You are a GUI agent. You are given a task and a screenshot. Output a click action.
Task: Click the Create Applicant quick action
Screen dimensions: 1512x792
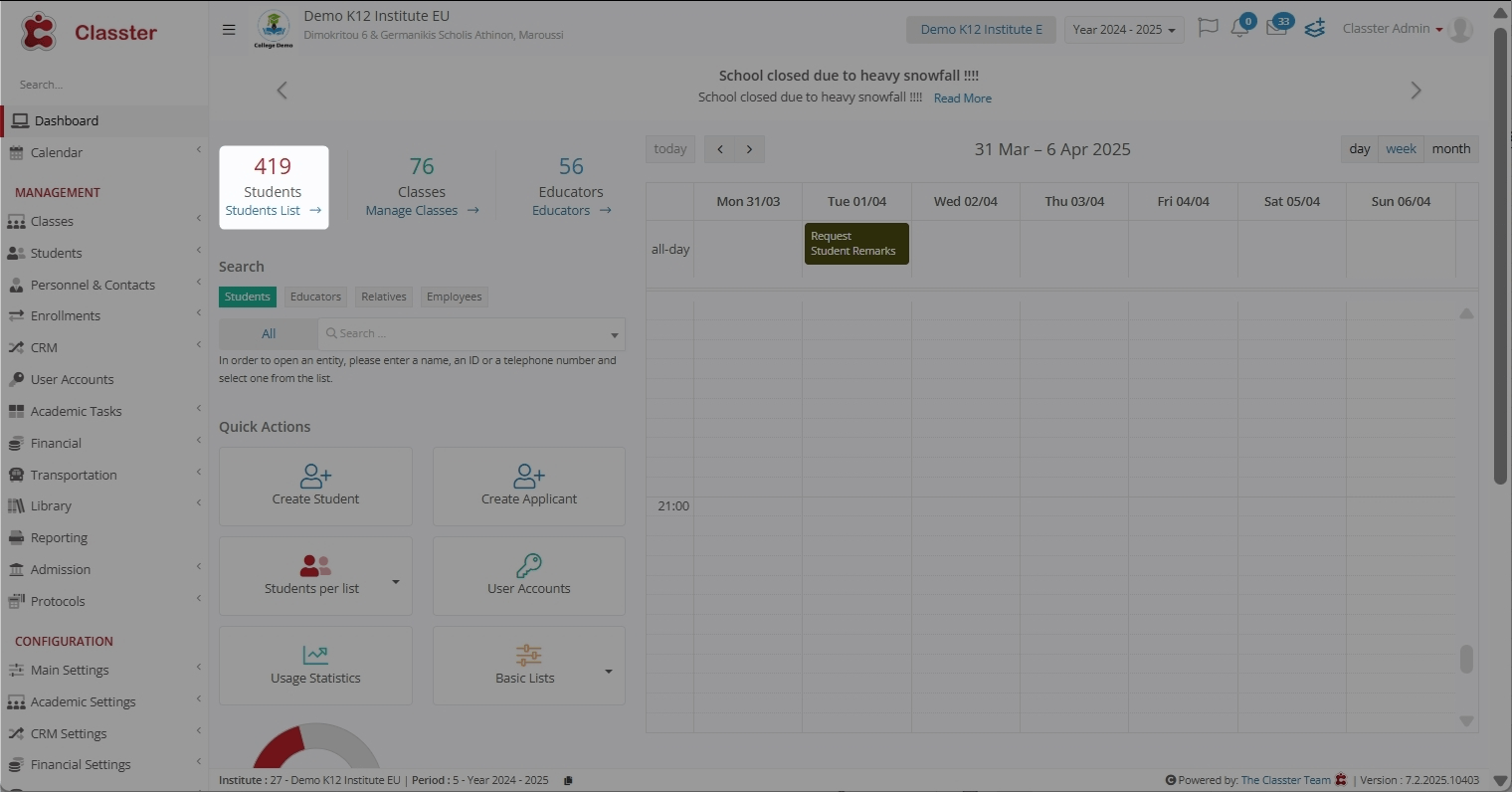528,486
